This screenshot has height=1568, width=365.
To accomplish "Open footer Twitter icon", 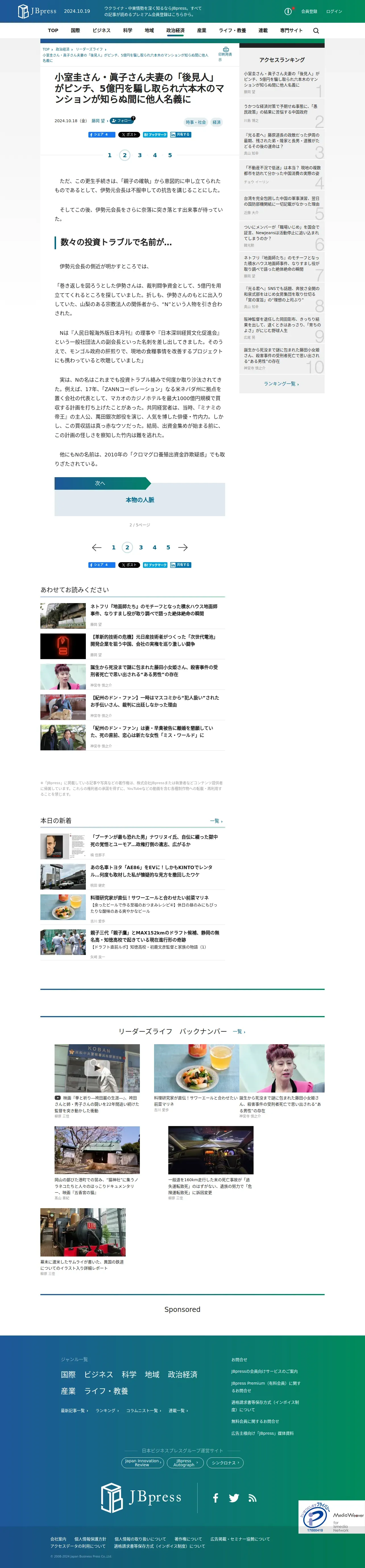I will click(234, 1498).
